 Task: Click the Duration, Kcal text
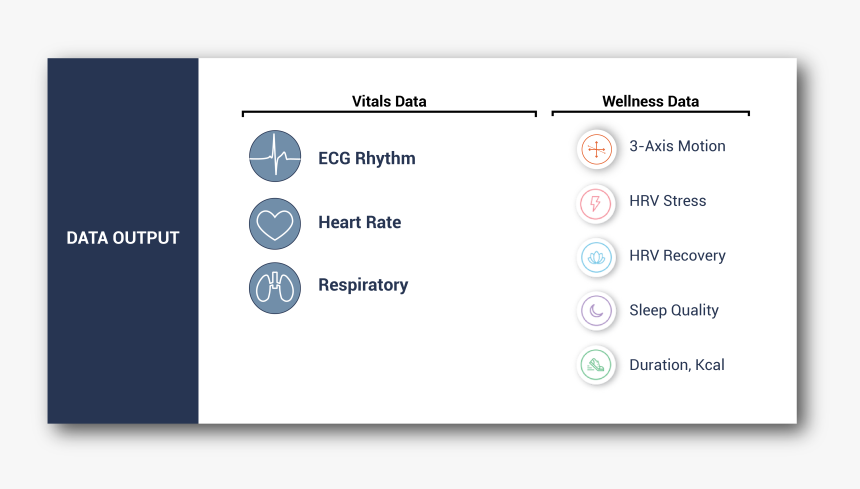(677, 365)
